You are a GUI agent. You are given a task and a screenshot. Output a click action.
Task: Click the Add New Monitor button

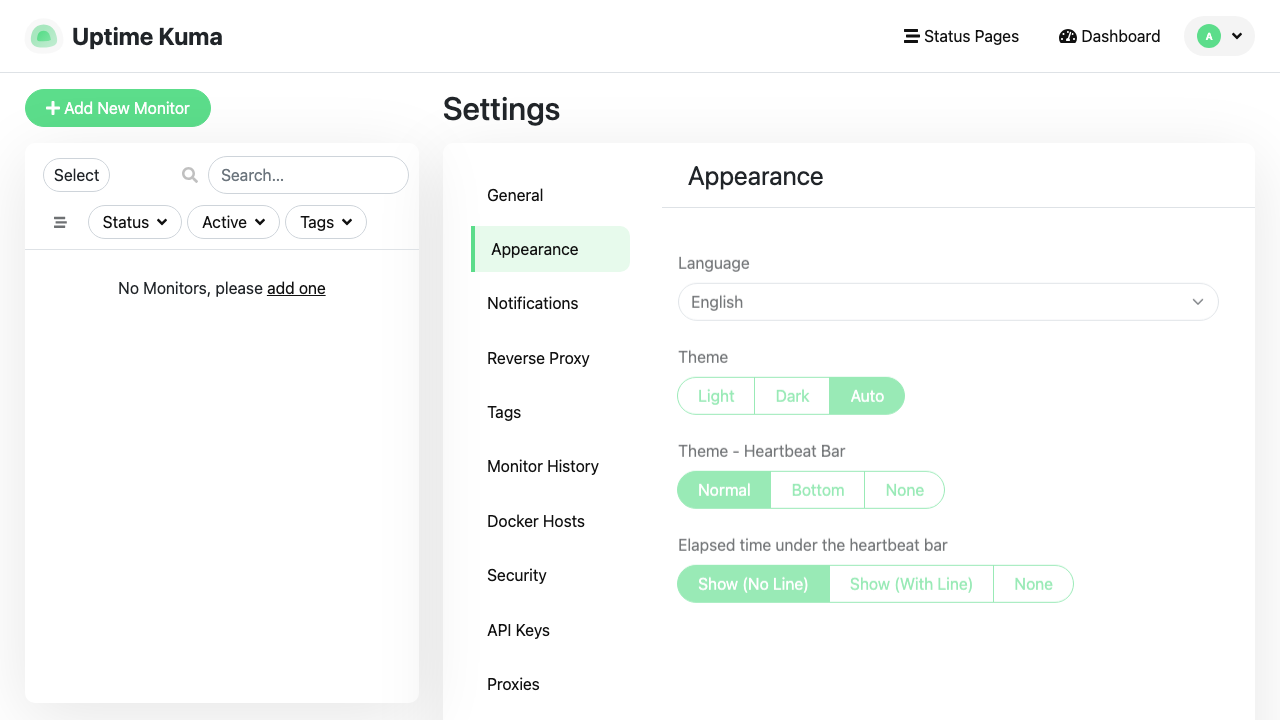118,108
